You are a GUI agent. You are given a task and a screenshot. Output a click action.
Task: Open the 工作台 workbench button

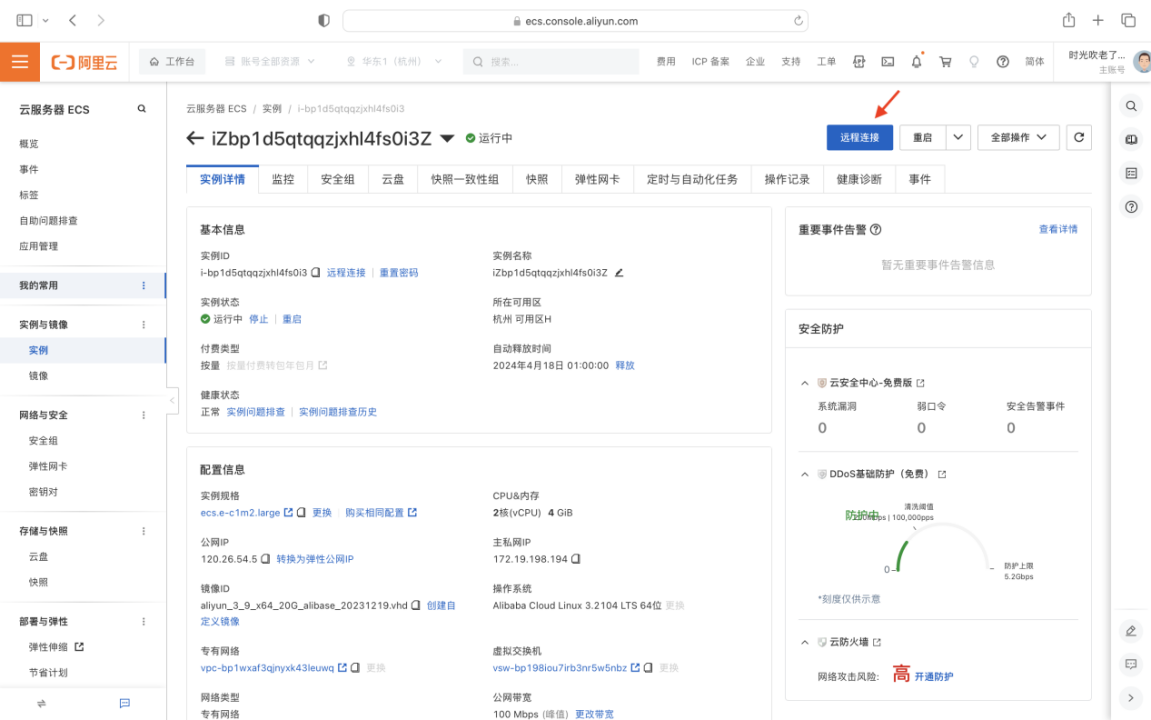tap(172, 62)
